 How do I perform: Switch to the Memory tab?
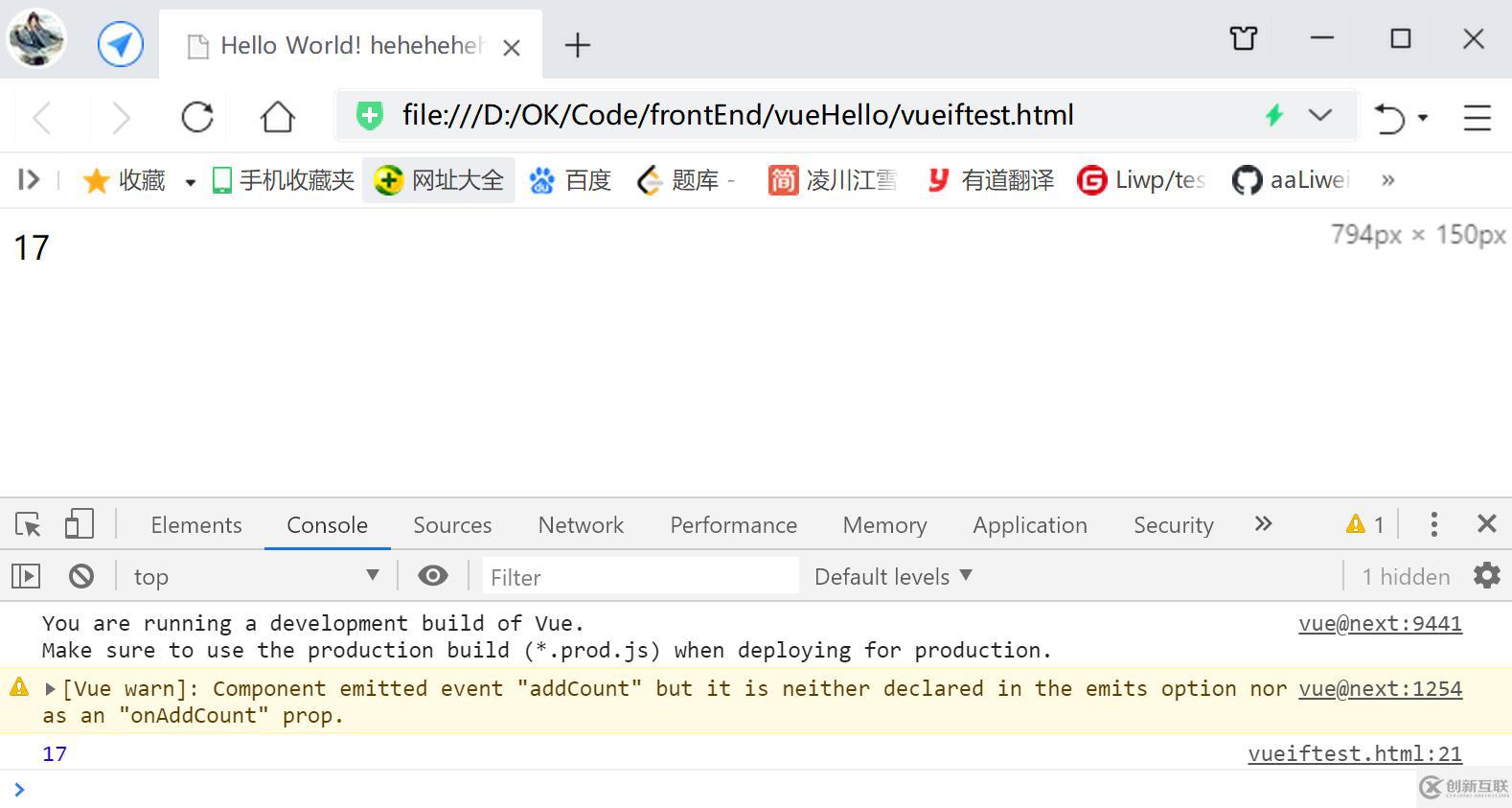pos(884,525)
